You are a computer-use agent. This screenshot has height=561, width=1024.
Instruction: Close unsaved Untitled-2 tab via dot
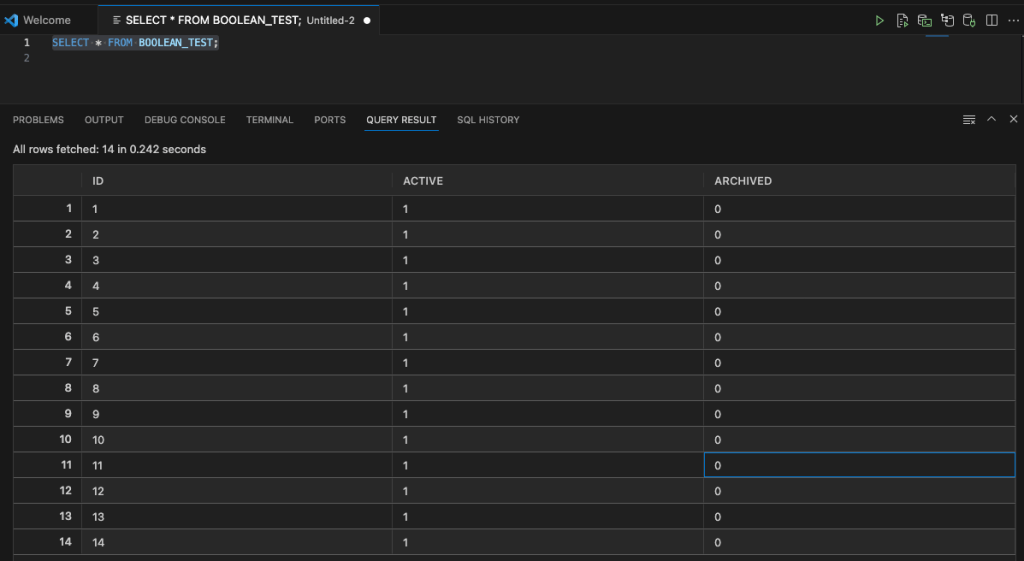pyautogui.click(x=367, y=20)
